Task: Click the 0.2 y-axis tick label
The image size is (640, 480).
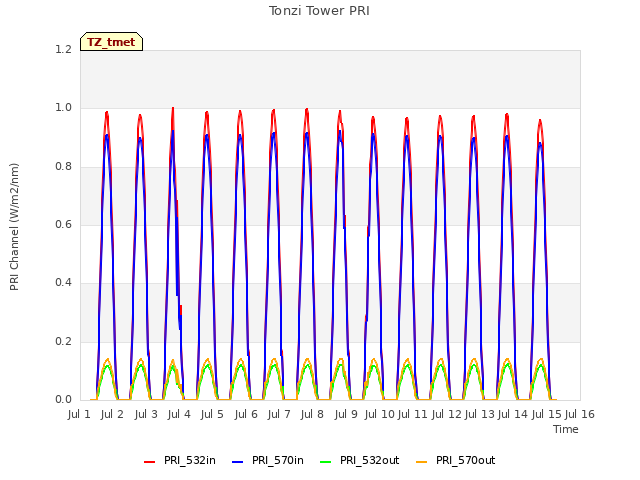Action: pos(63,341)
